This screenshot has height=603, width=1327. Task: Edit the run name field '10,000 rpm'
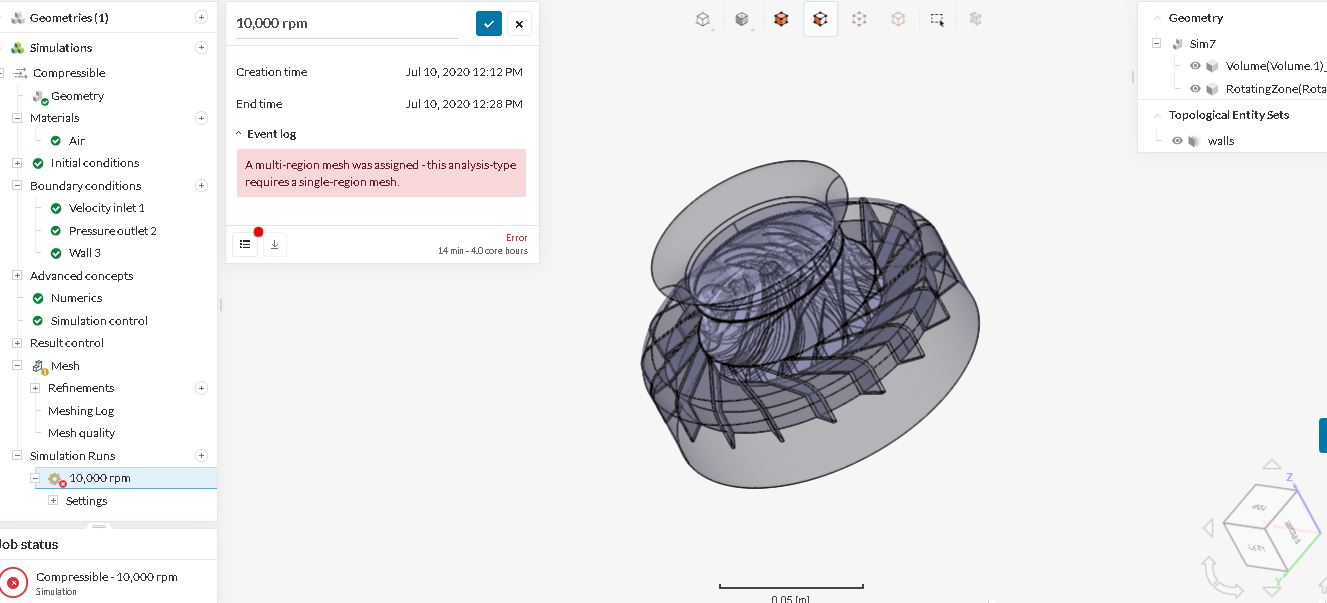tap(346, 24)
